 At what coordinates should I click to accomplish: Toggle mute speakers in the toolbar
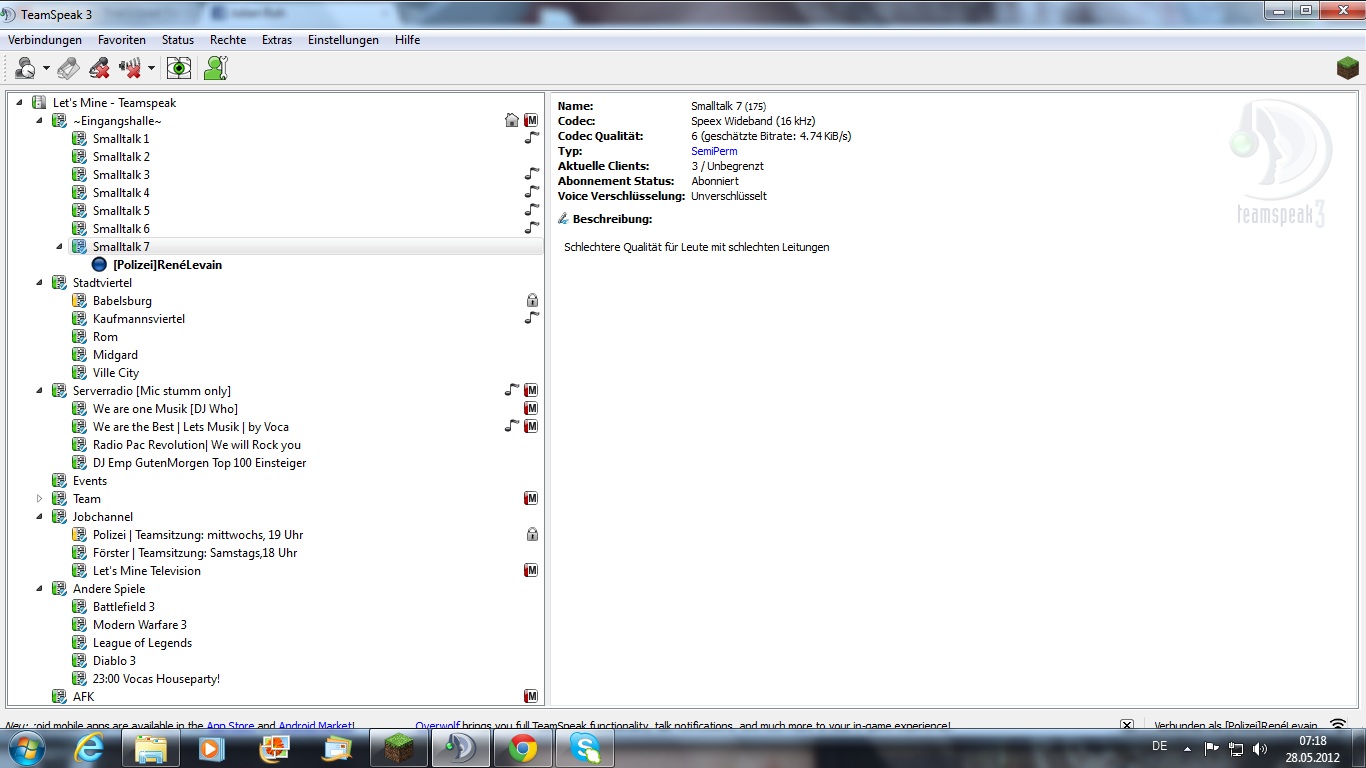[130, 68]
